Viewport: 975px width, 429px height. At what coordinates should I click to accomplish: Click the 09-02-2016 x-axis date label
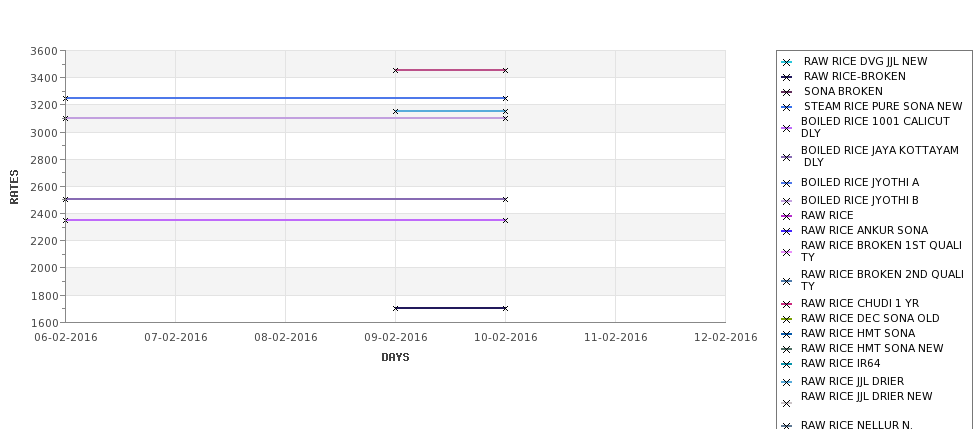pos(395,338)
